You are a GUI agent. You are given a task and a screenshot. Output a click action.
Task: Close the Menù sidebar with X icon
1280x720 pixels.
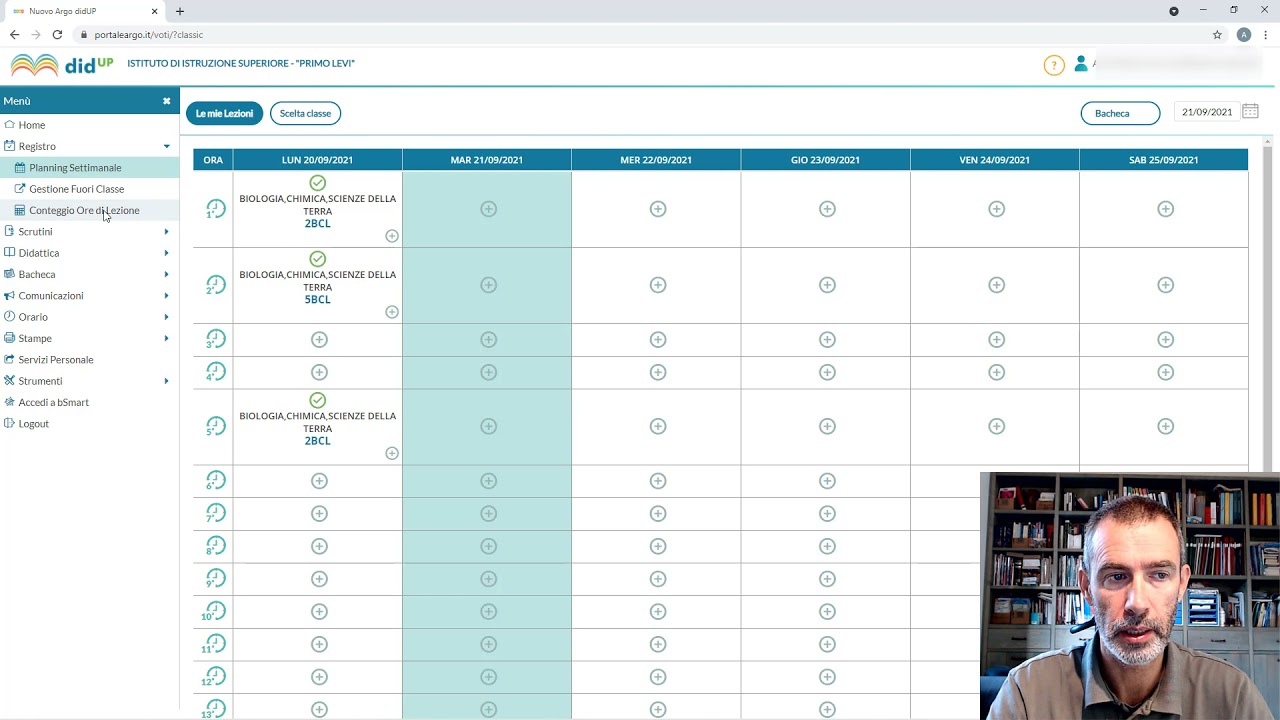167,101
